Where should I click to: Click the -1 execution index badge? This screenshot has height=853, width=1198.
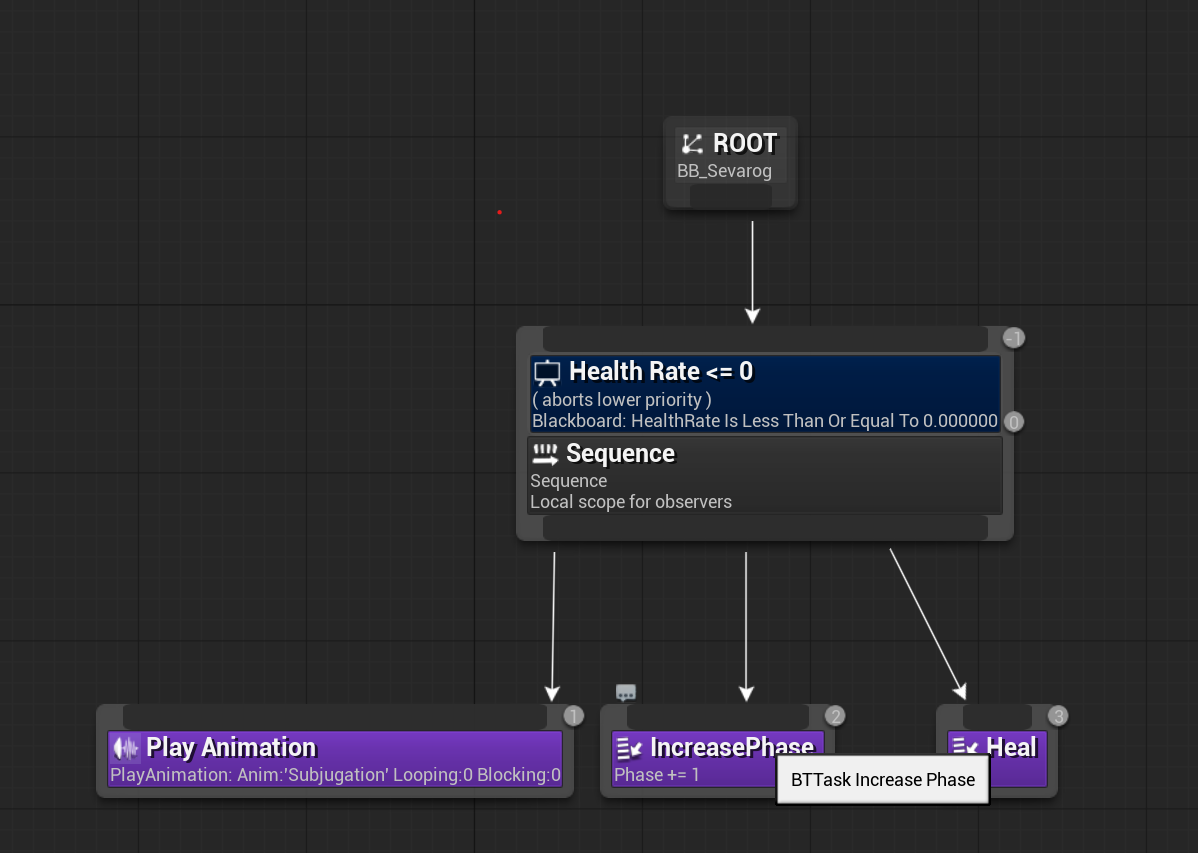pos(1014,338)
